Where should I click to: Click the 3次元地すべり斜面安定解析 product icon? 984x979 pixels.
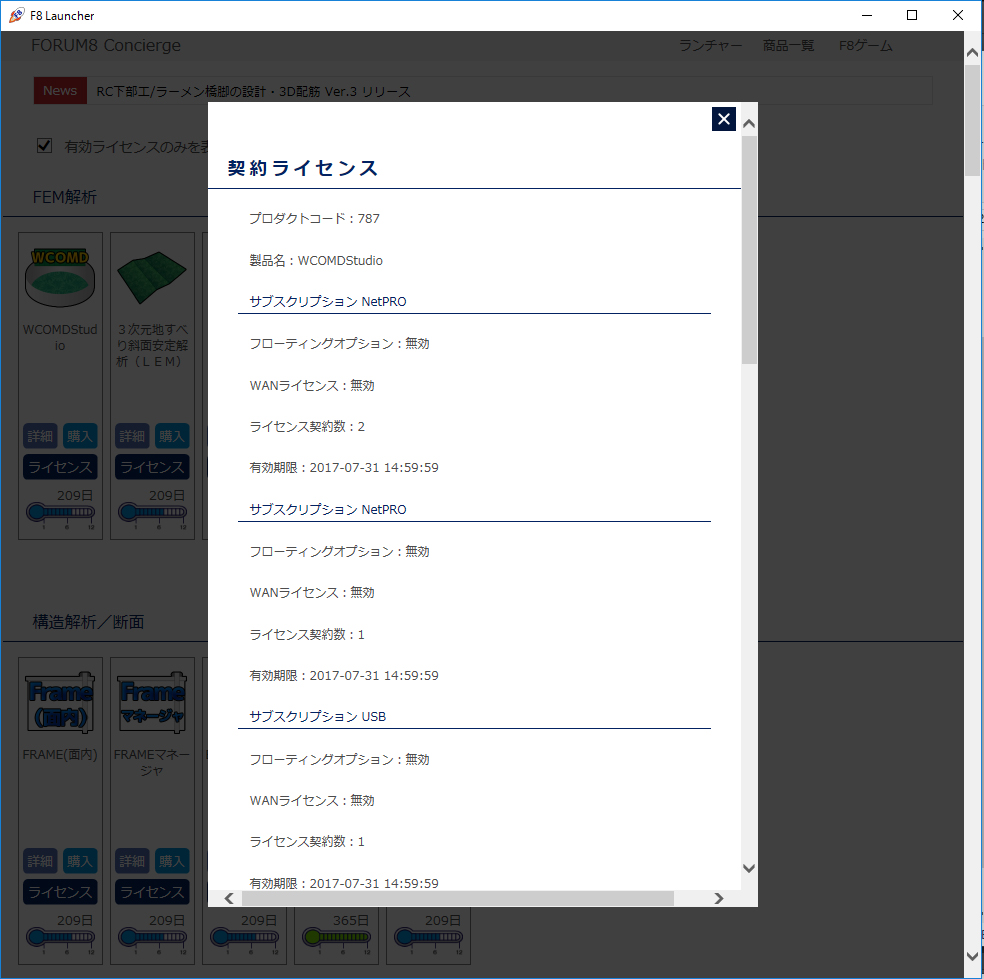[152, 277]
